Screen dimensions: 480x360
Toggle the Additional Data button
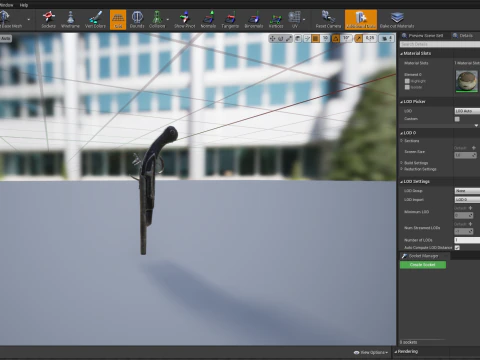(361, 20)
